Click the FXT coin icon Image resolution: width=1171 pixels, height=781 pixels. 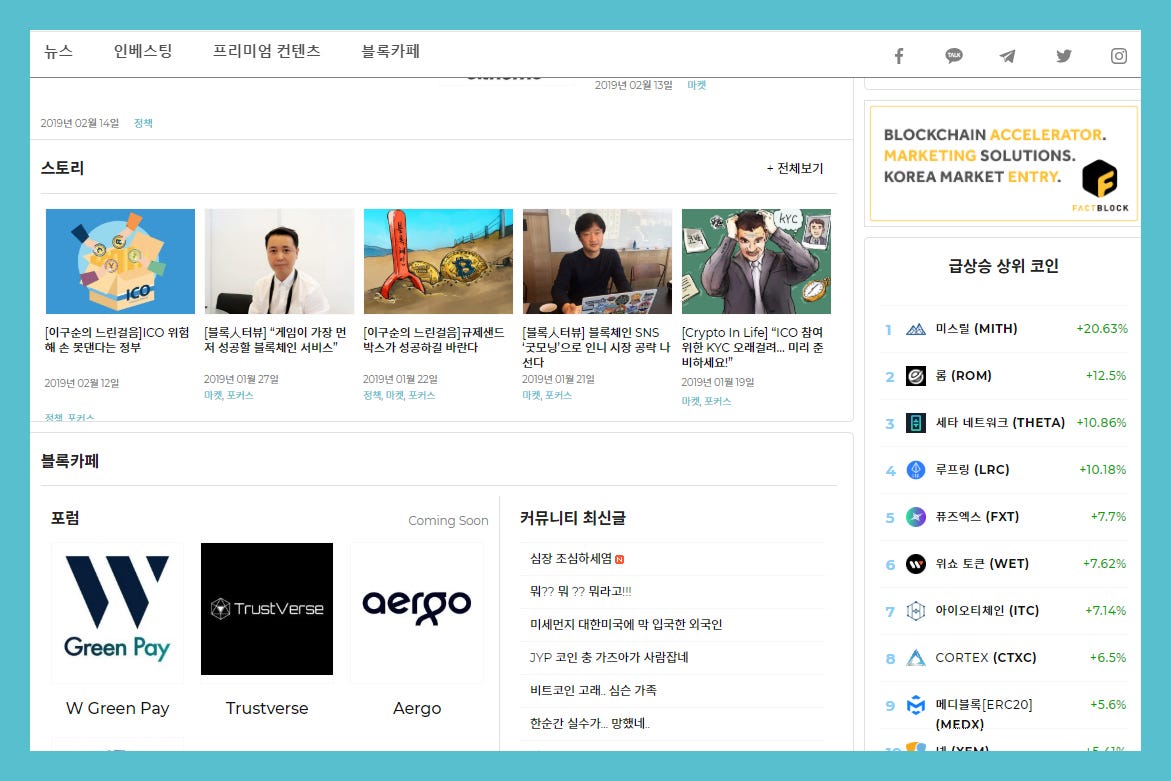pos(916,517)
